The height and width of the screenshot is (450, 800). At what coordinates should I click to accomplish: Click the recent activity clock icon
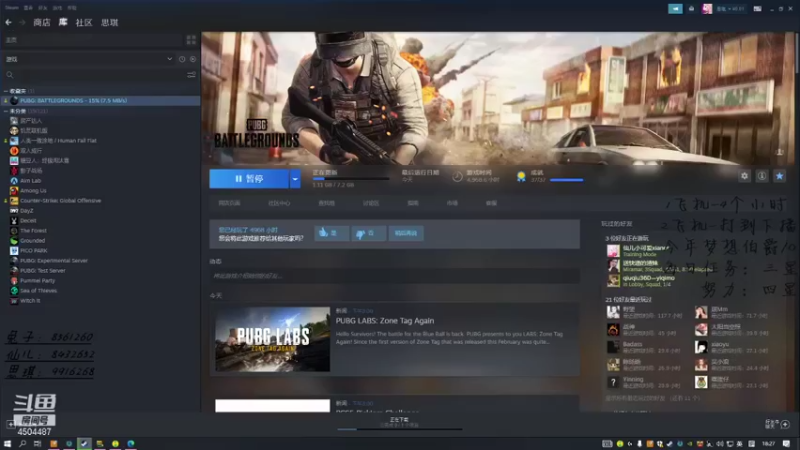pyautogui.click(x=182, y=59)
